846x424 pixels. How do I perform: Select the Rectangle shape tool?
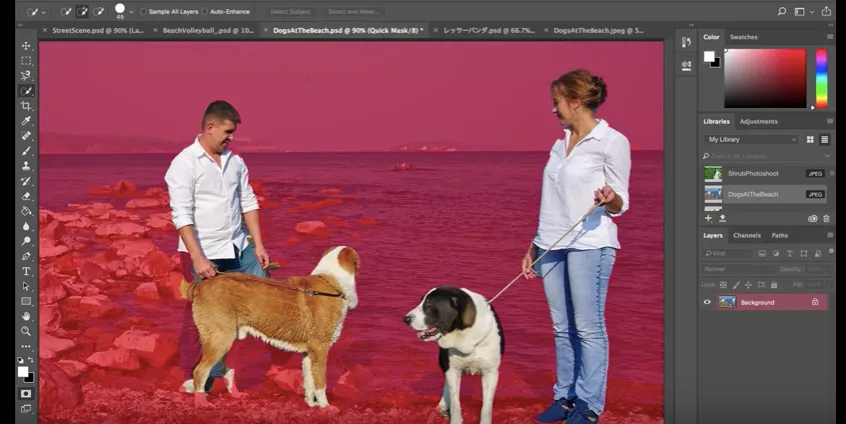click(26, 302)
